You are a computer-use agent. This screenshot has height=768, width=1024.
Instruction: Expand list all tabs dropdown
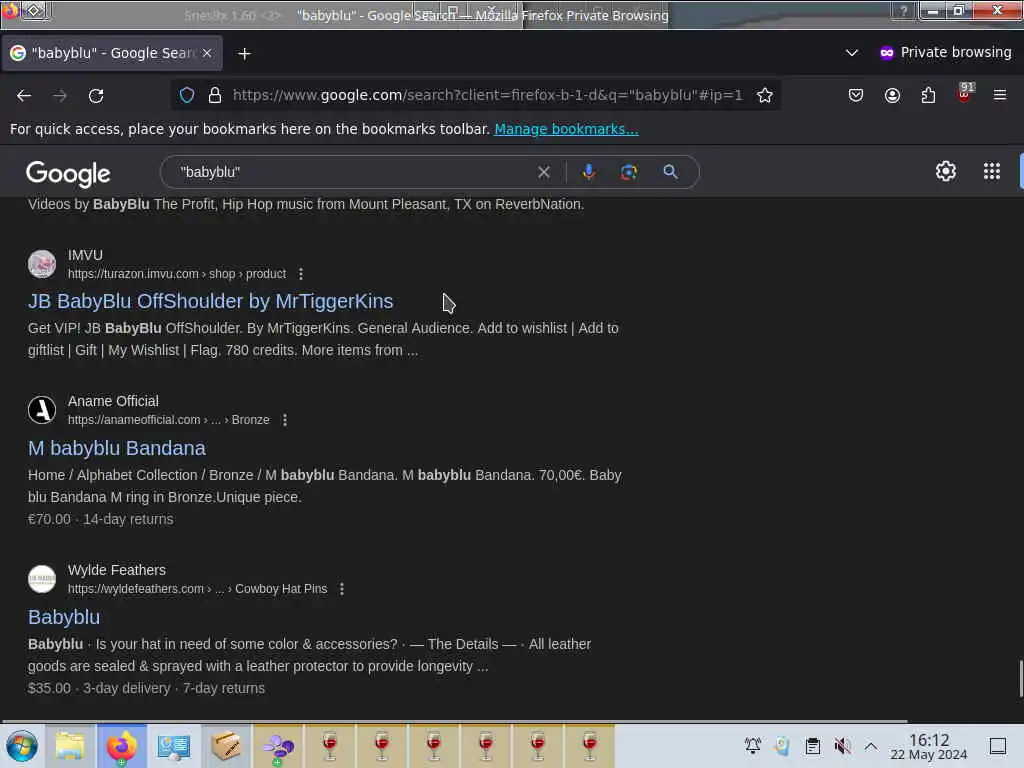(852, 52)
